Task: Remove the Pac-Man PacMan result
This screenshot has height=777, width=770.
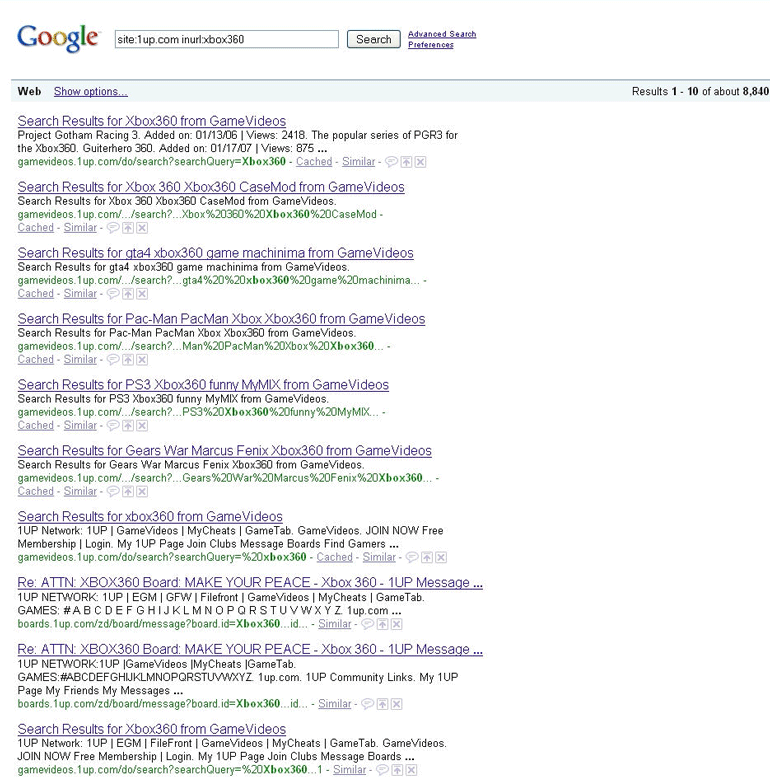Action: [142, 359]
